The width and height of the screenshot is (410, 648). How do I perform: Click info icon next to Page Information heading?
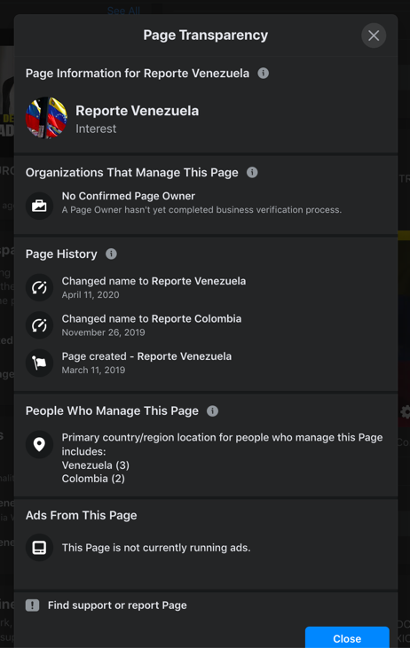[x=263, y=73]
